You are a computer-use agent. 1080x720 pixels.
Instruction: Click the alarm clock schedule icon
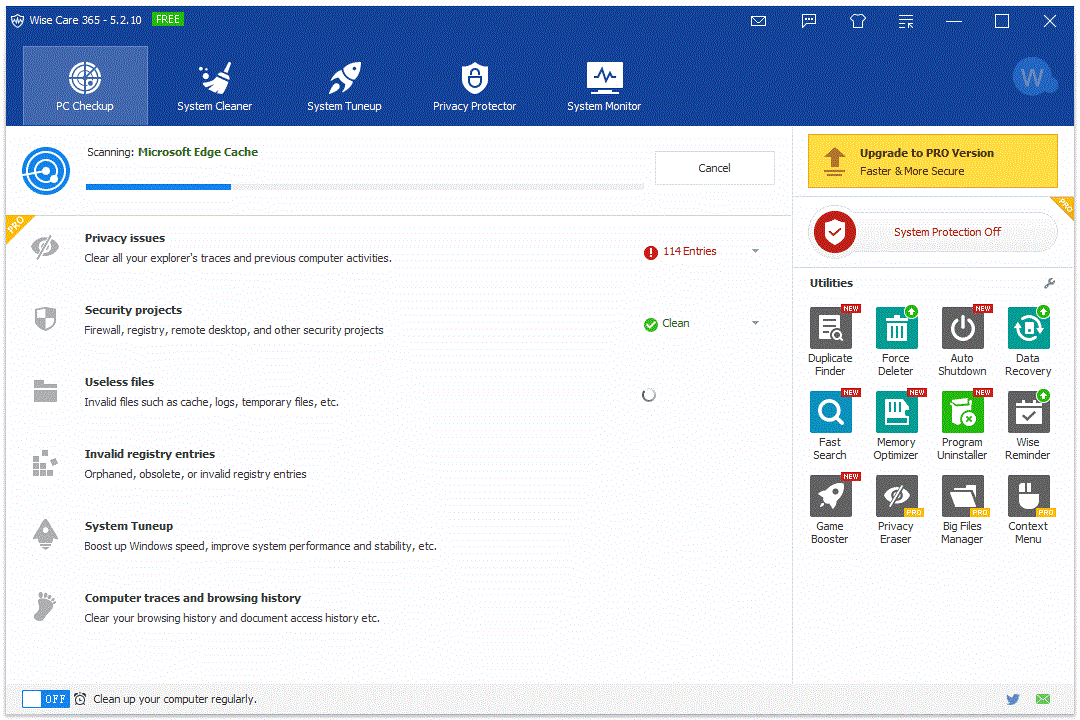(80, 699)
